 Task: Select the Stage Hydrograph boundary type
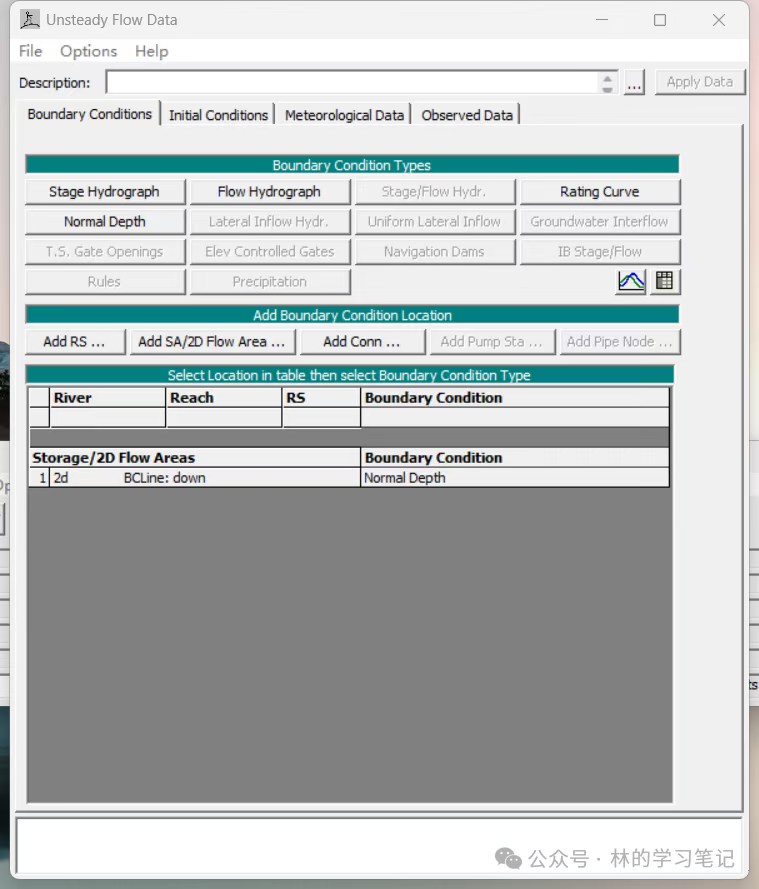pos(104,192)
